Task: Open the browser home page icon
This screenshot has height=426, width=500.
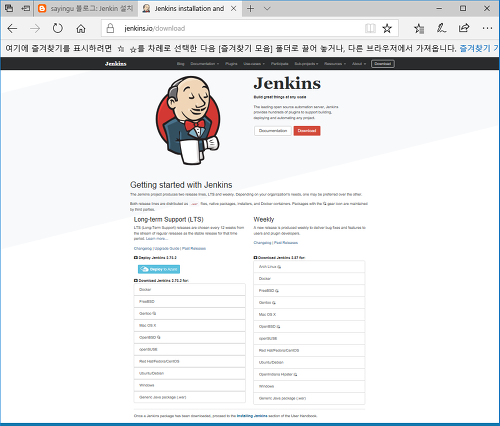Action: click(81, 29)
